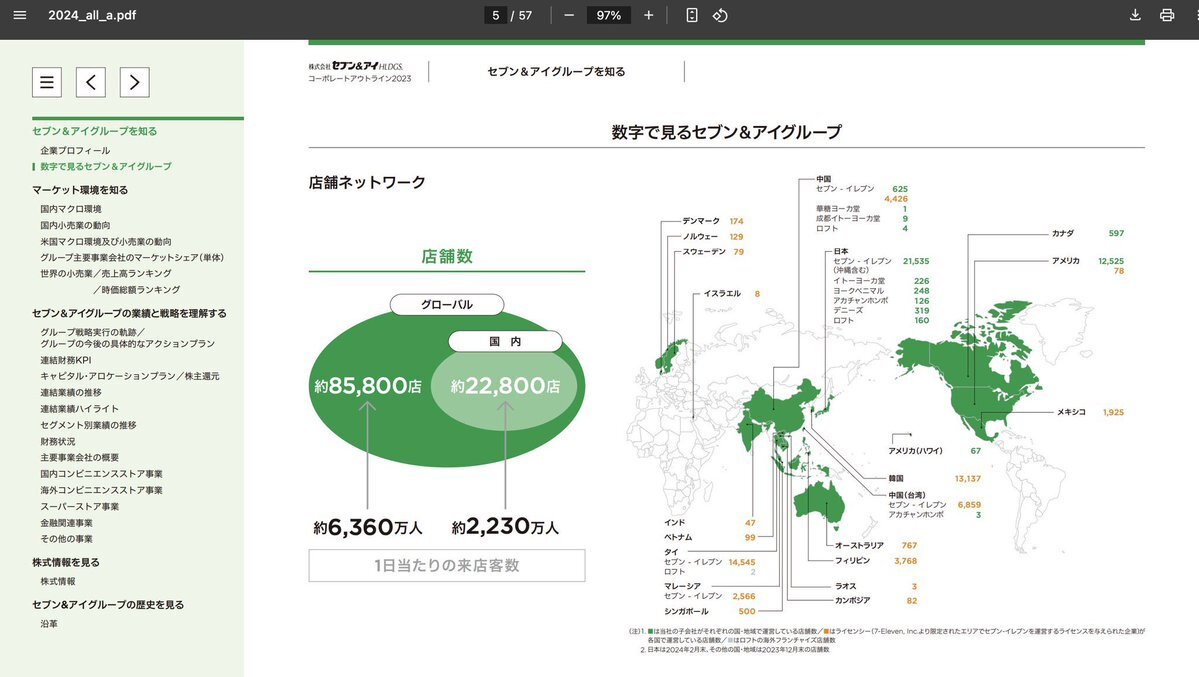Click the zoom in plus button
This screenshot has width=1199, height=677.
pos(648,15)
